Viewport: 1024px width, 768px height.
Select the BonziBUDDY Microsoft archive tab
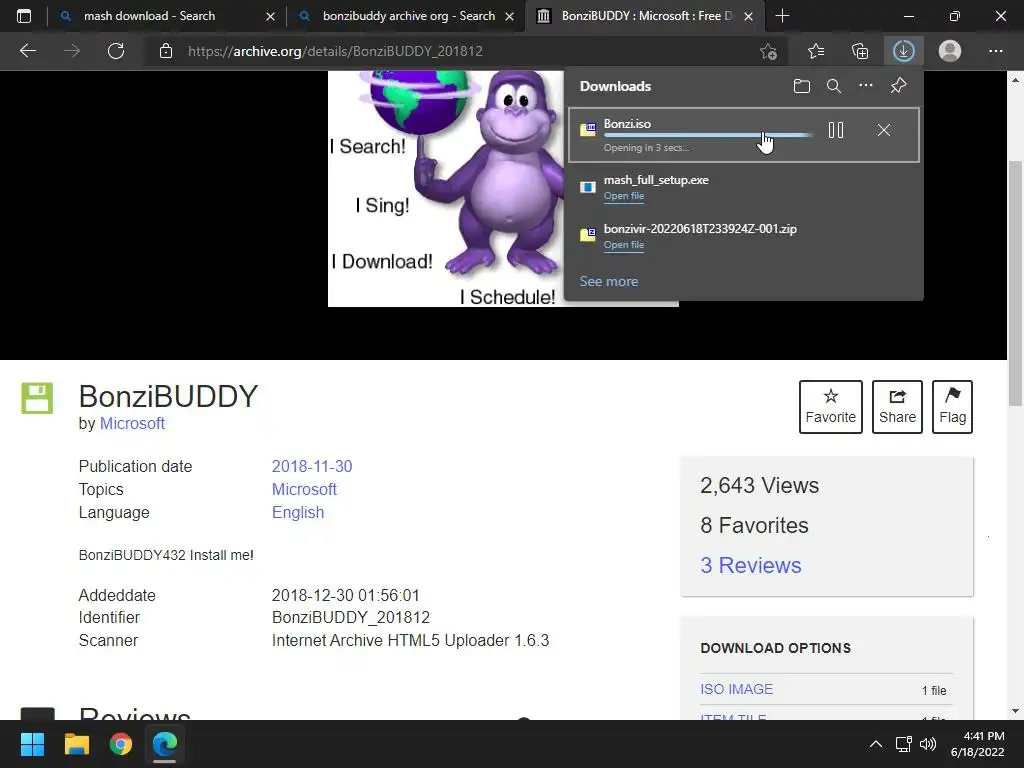point(645,16)
